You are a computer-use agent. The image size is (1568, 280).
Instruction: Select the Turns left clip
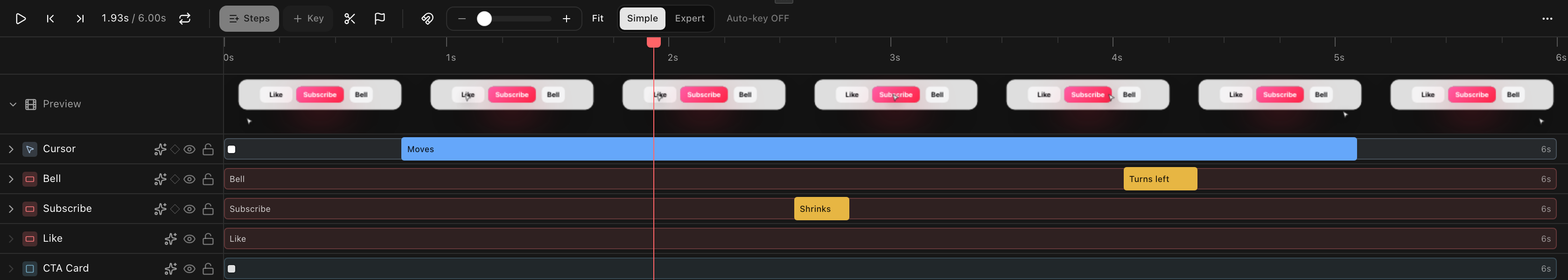1160,179
